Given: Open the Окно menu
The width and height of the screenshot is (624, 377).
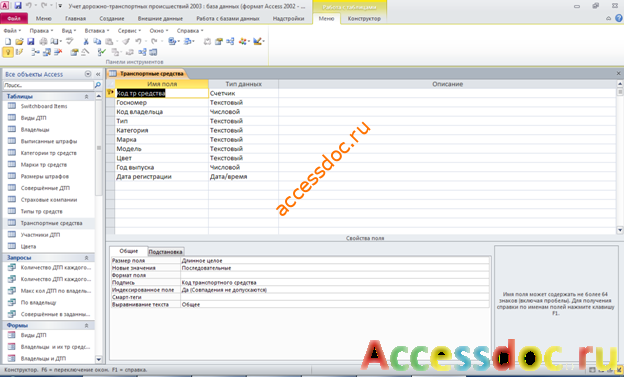Looking at the screenshot, I should [159, 31].
